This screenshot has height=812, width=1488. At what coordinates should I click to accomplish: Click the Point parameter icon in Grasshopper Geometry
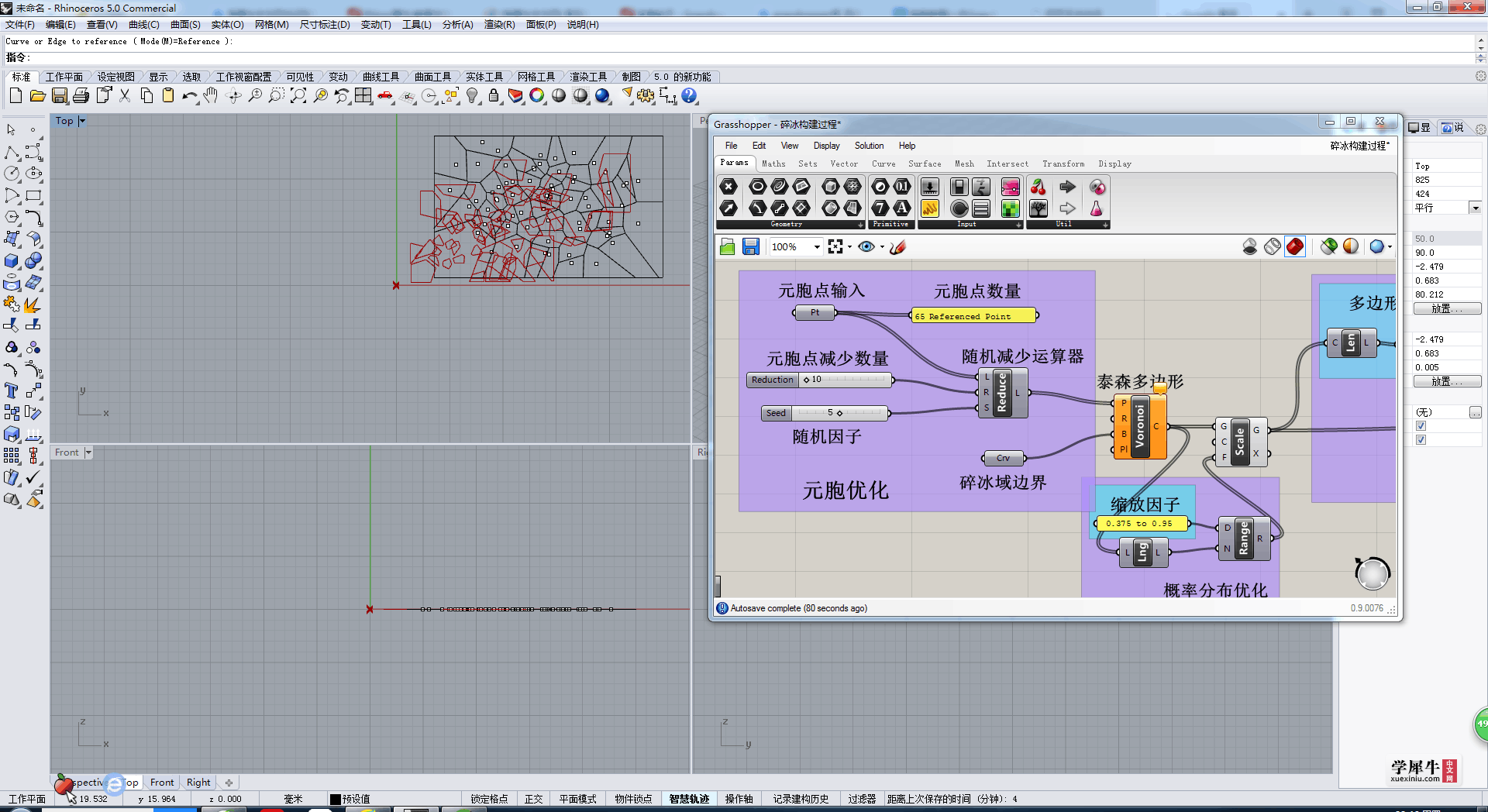(x=728, y=187)
